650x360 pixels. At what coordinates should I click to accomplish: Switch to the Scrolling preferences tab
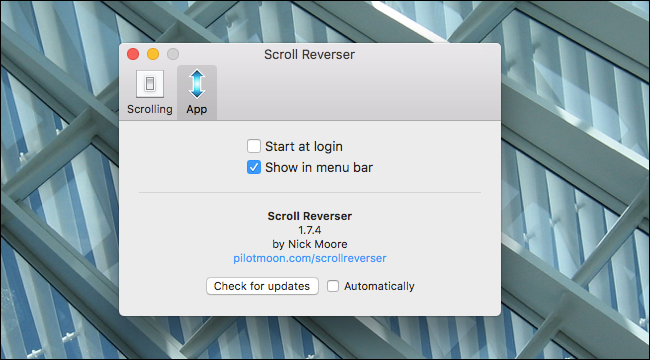150,92
